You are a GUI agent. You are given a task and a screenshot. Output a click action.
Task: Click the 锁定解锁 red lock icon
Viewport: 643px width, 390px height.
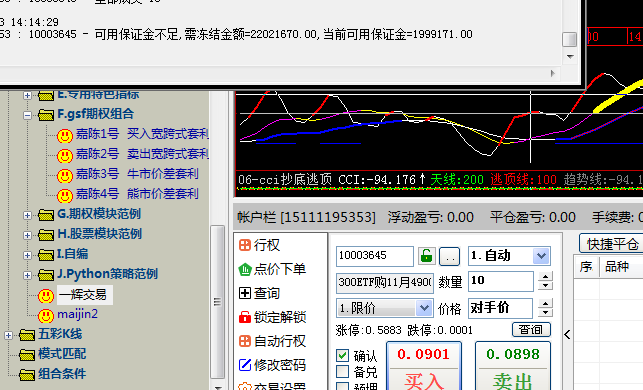tap(245, 317)
